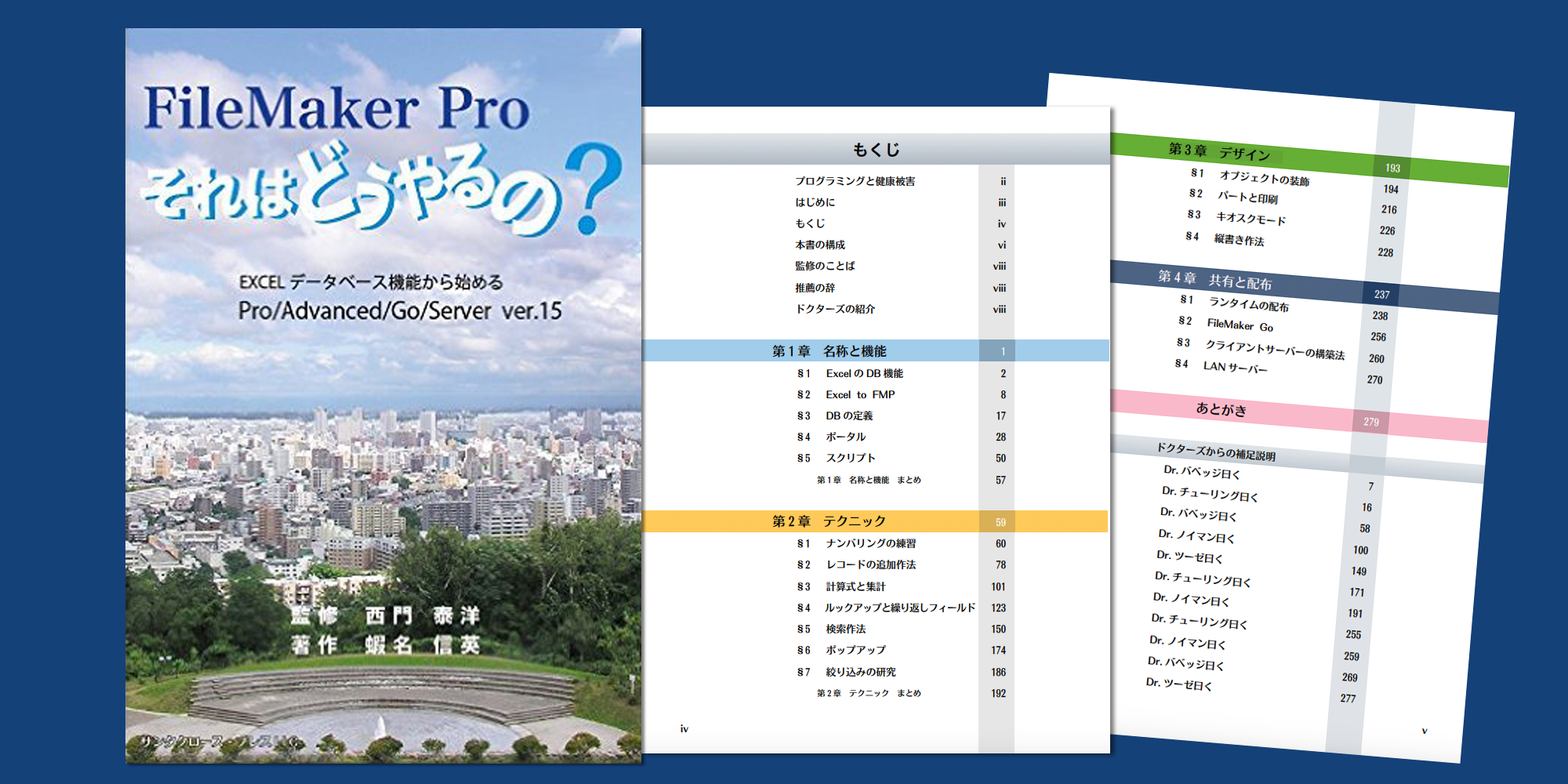This screenshot has height=784, width=1568.
Task: Open the ドクターズからの補足説明 heading
Action: 1216,452
